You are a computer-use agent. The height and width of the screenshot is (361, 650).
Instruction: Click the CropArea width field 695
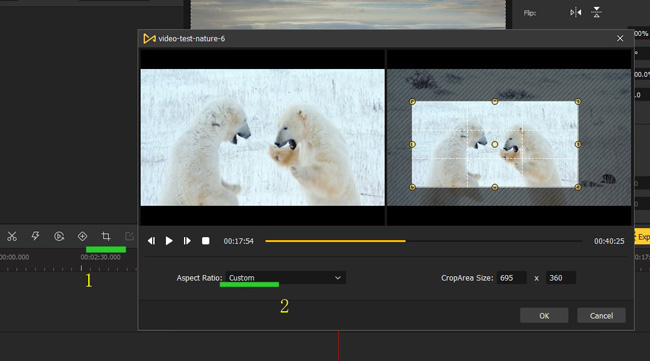point(512,278)
